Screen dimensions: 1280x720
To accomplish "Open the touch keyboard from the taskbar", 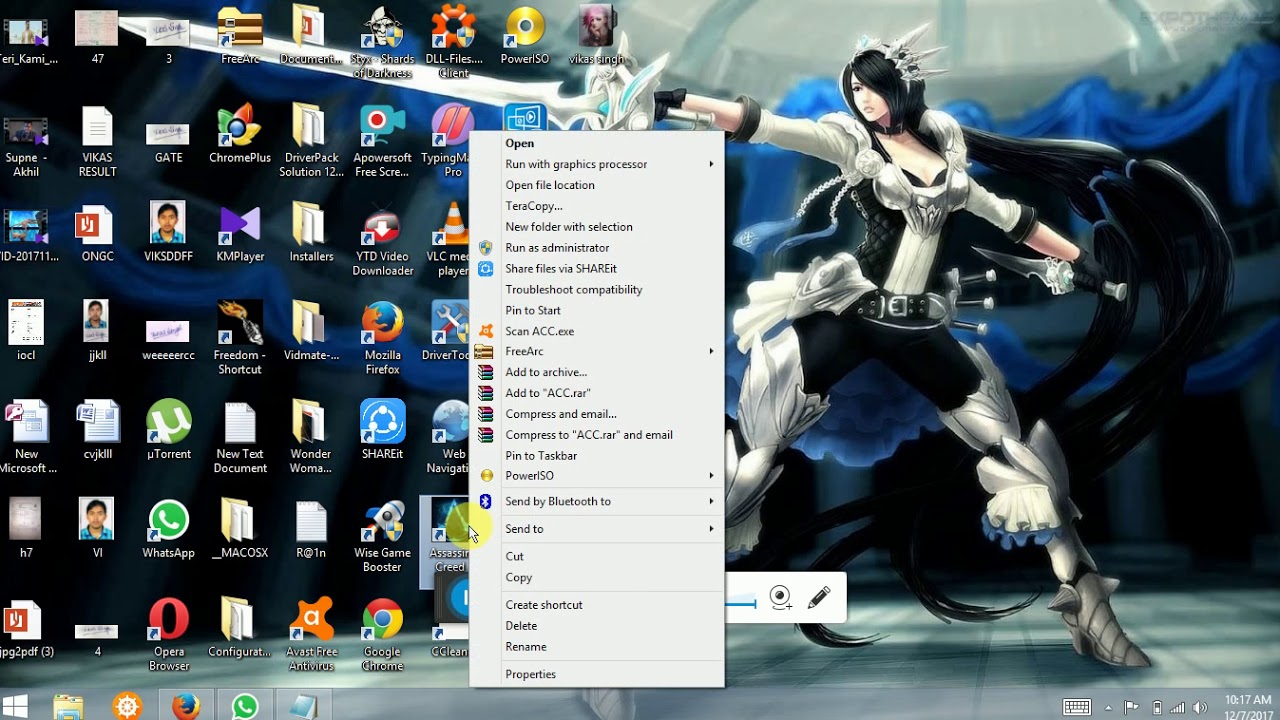I will point(1077,708).
